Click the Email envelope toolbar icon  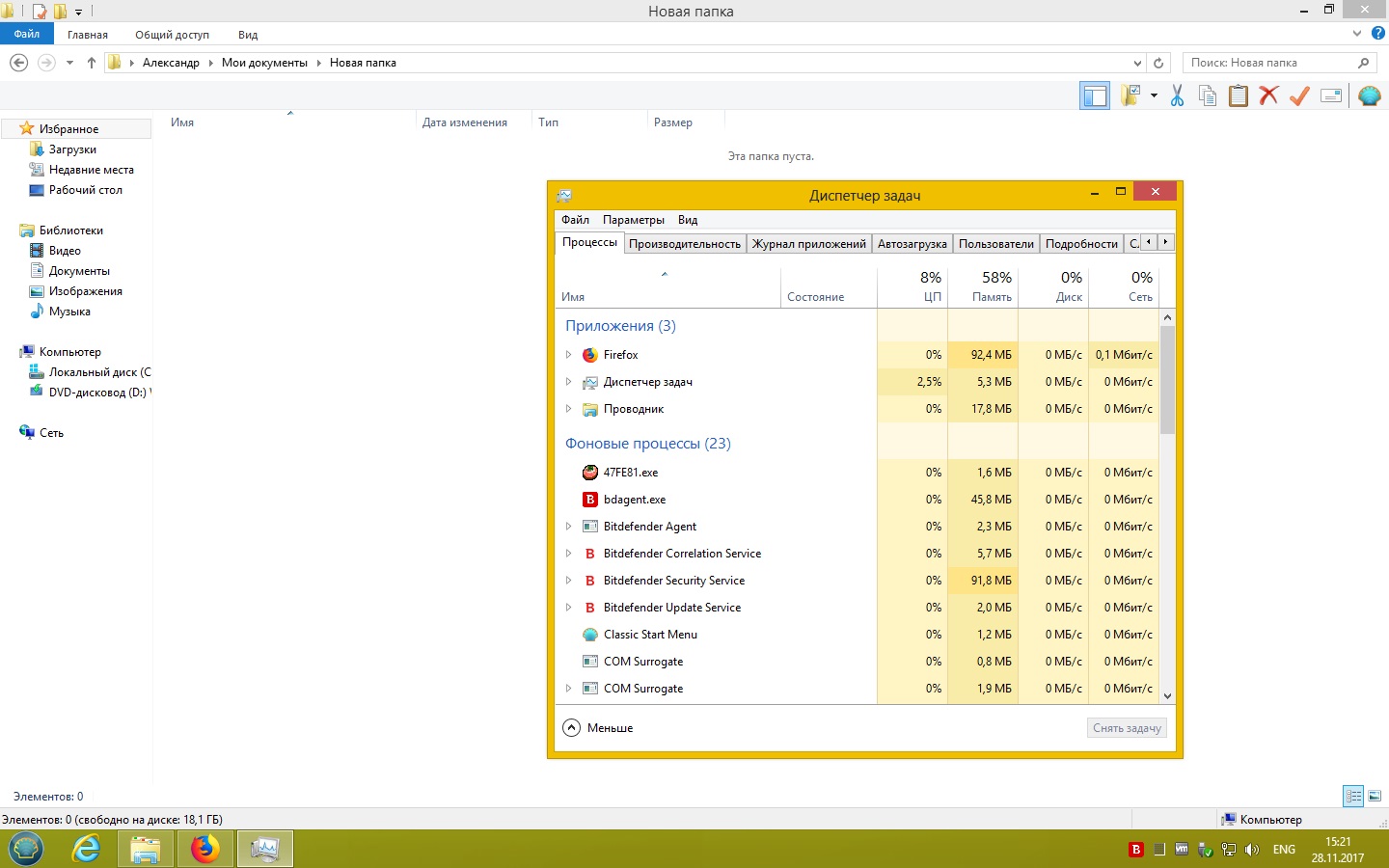tap(1331, 95)
